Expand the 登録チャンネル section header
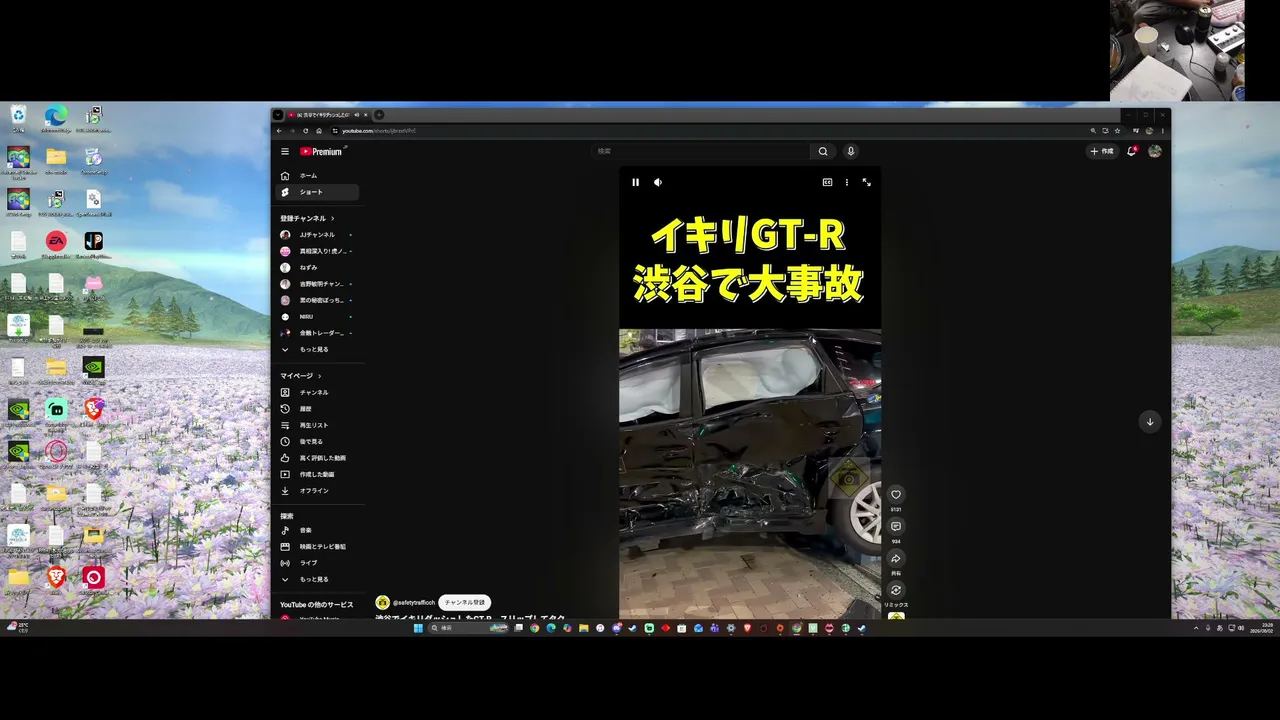Screen dimensions: 1280x720 (x=307, y=218)
